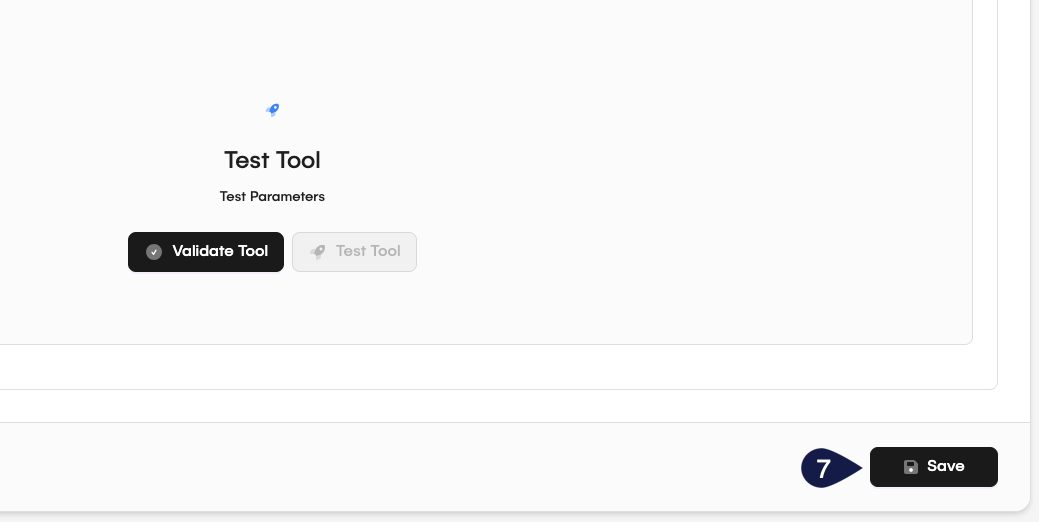Click the faded "Test Tool" button label
This screenshot has width=1039, height=522.
point(368,252)
